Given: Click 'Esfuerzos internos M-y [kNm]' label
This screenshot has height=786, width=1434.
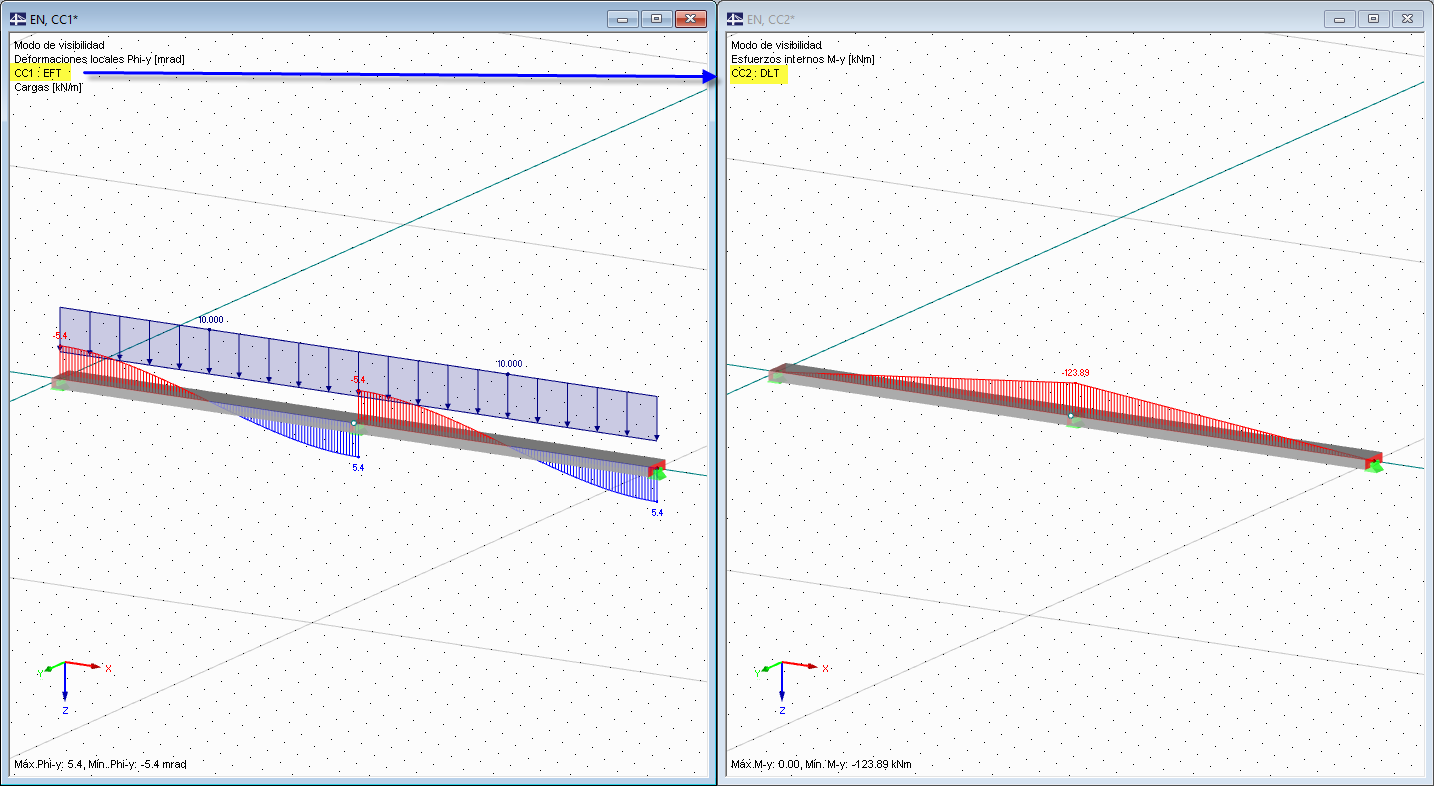Looking at the screenshot, I should [x=802, y=59].
